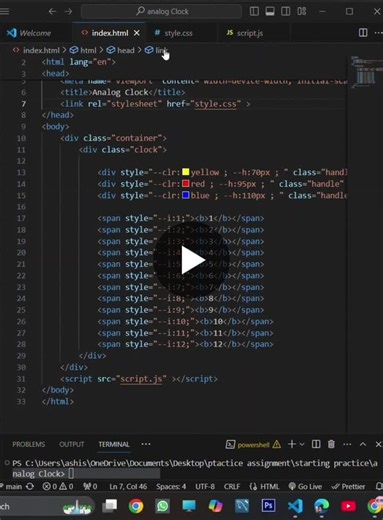This screenshot has height=520, width=383.
Task: Open the style.css tab
Action: tap(178, 33)
